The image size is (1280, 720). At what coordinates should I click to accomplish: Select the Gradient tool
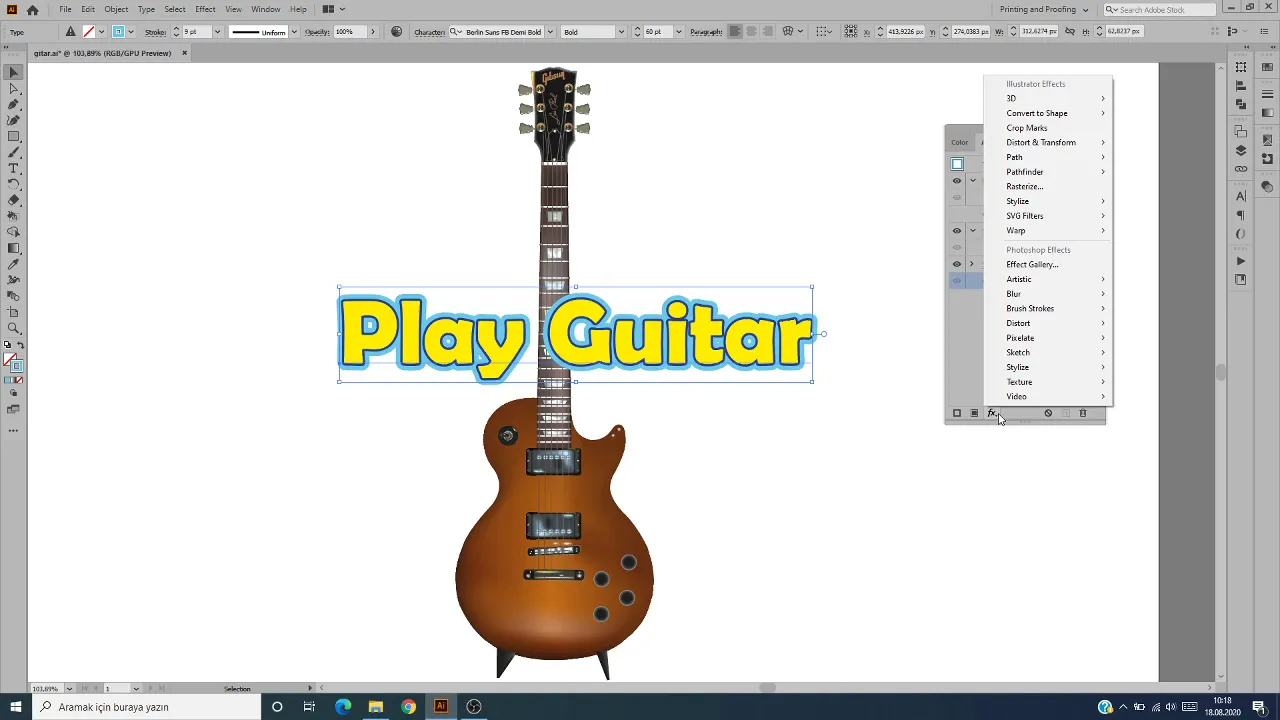pos(14,248)
